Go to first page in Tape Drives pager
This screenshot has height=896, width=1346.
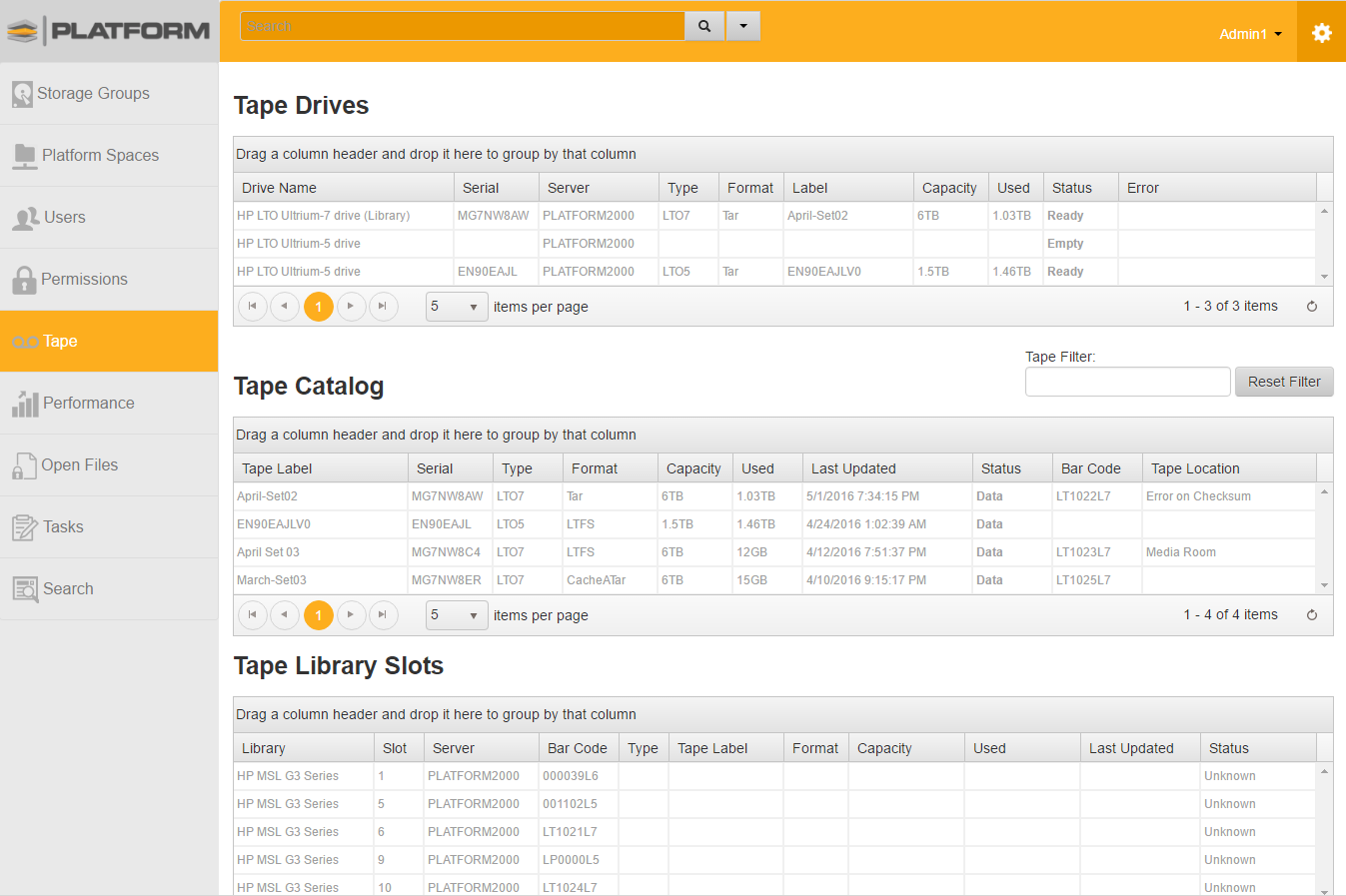click(x=253, y=307)
